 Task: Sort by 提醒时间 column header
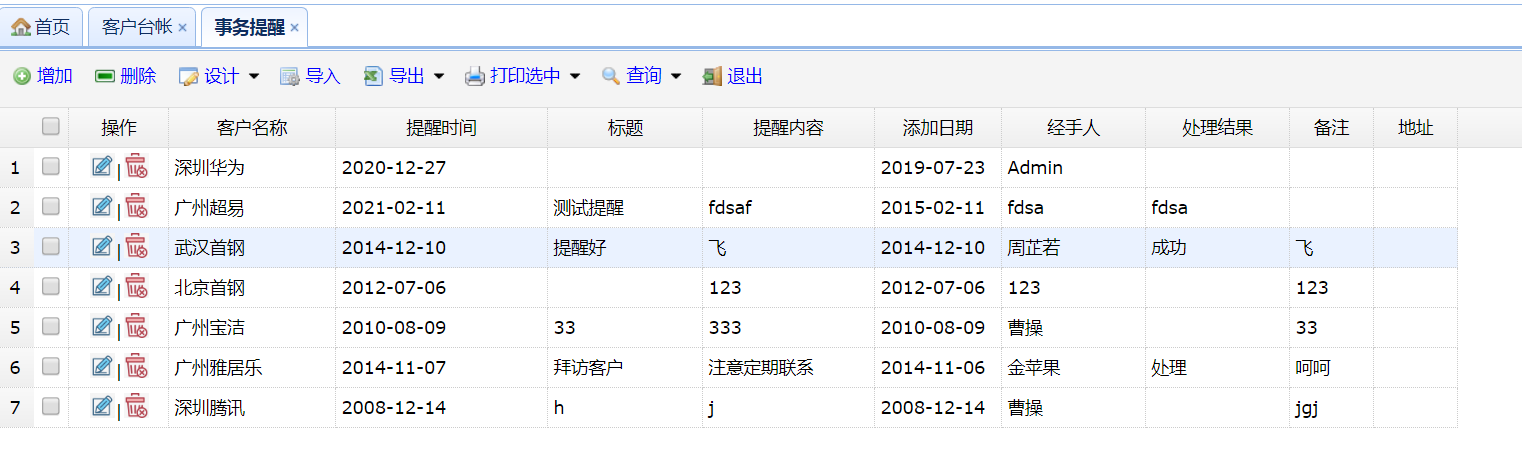pyautogui.click(x=441, y=128)
